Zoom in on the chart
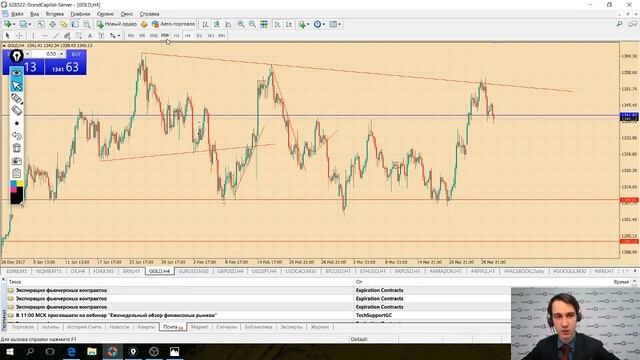Viewport: 640px width, 360px height. 241,24
